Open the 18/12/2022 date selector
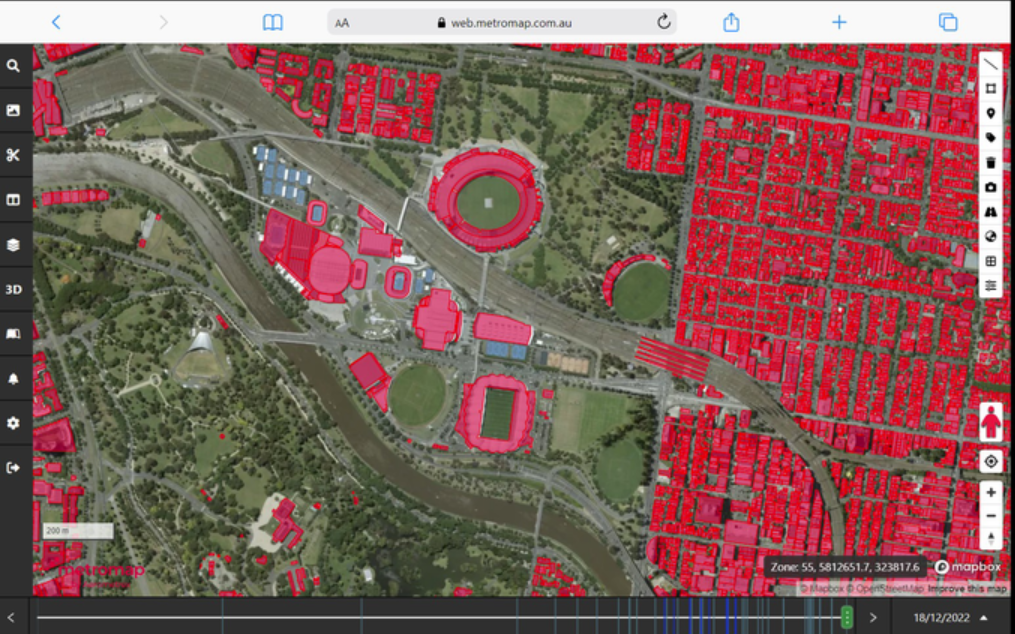This screenshot has height=634, width=1015. coord(941,617)
